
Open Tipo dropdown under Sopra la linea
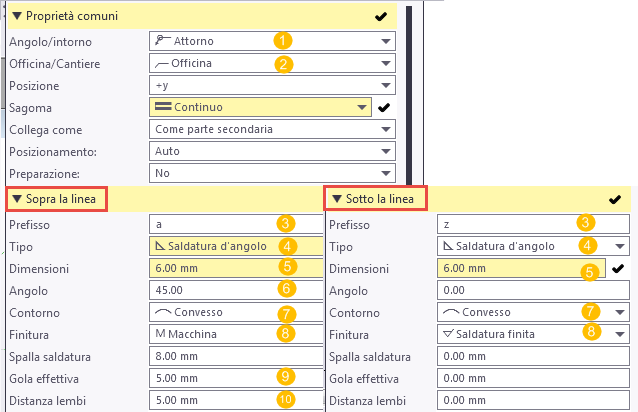(236, 246)
